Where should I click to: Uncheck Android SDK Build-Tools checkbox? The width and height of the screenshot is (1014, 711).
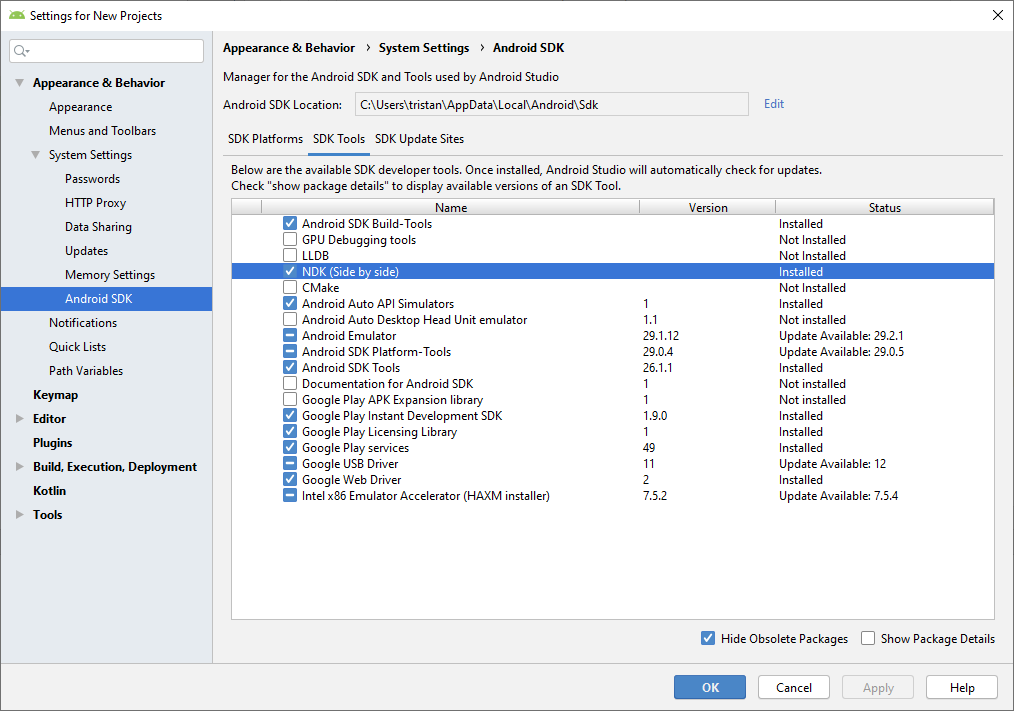click(290, 224)
